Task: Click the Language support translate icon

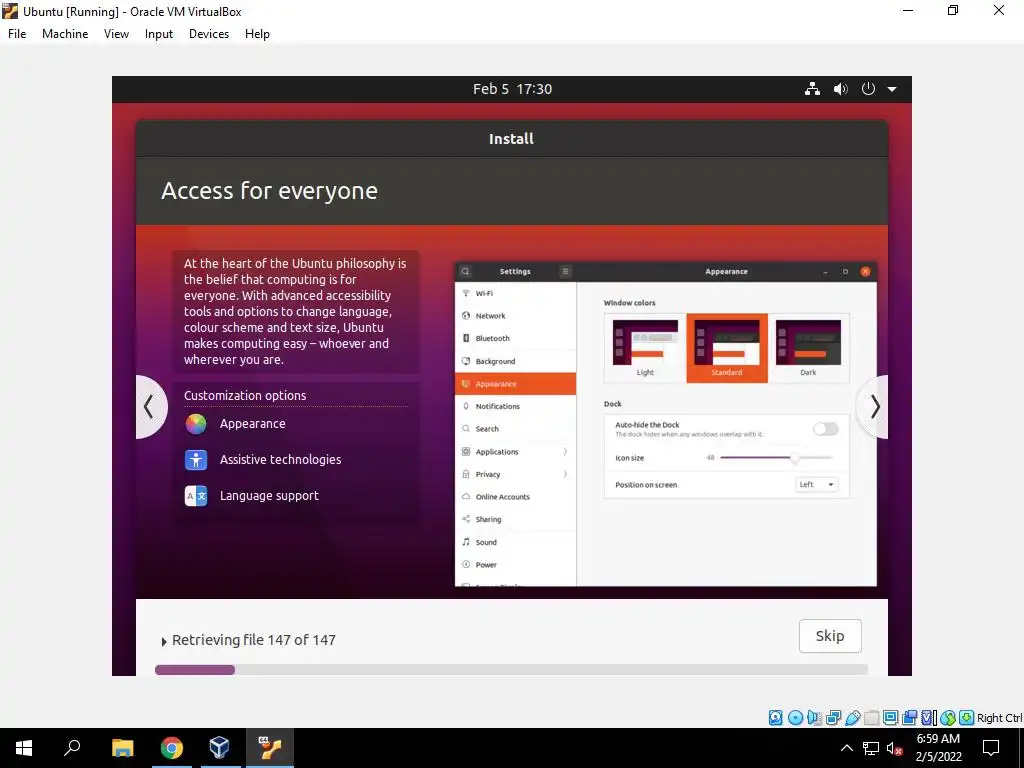Action: tap(196, 496)
